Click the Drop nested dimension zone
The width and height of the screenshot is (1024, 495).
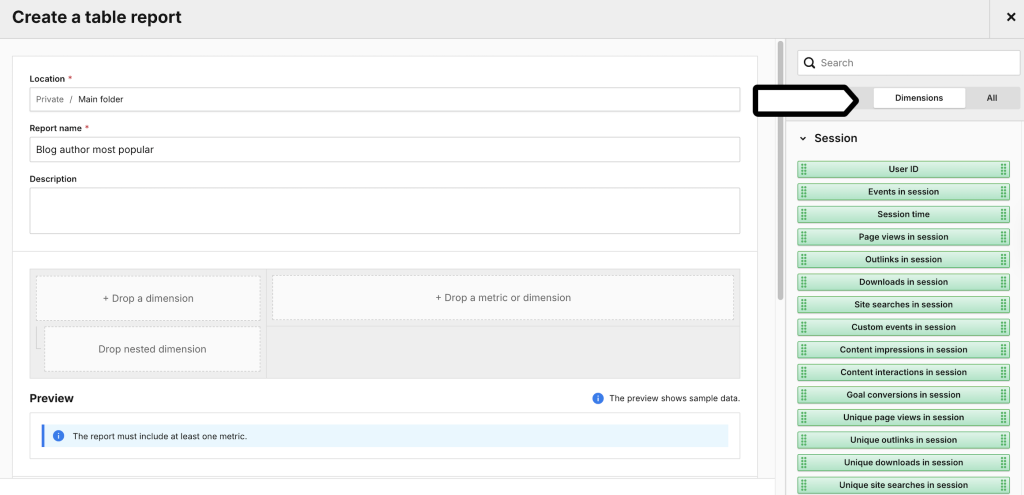tap(152, 349)
